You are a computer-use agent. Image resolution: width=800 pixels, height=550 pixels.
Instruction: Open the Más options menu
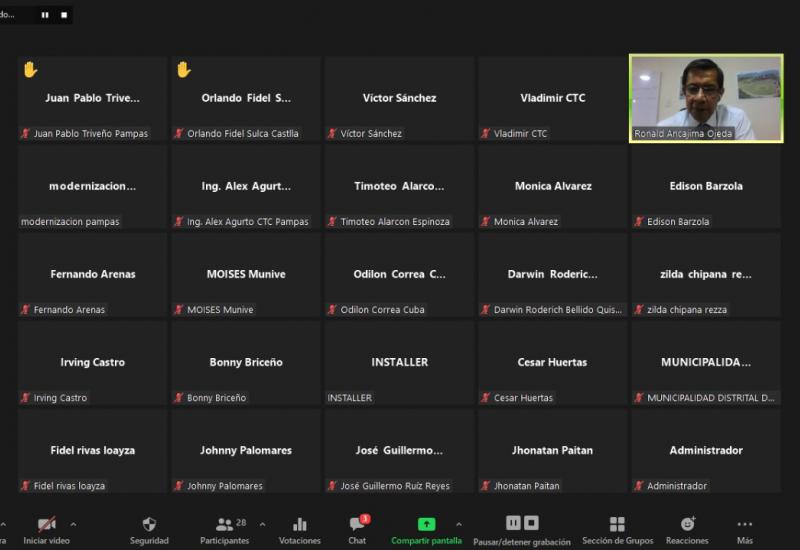point(745,524)
